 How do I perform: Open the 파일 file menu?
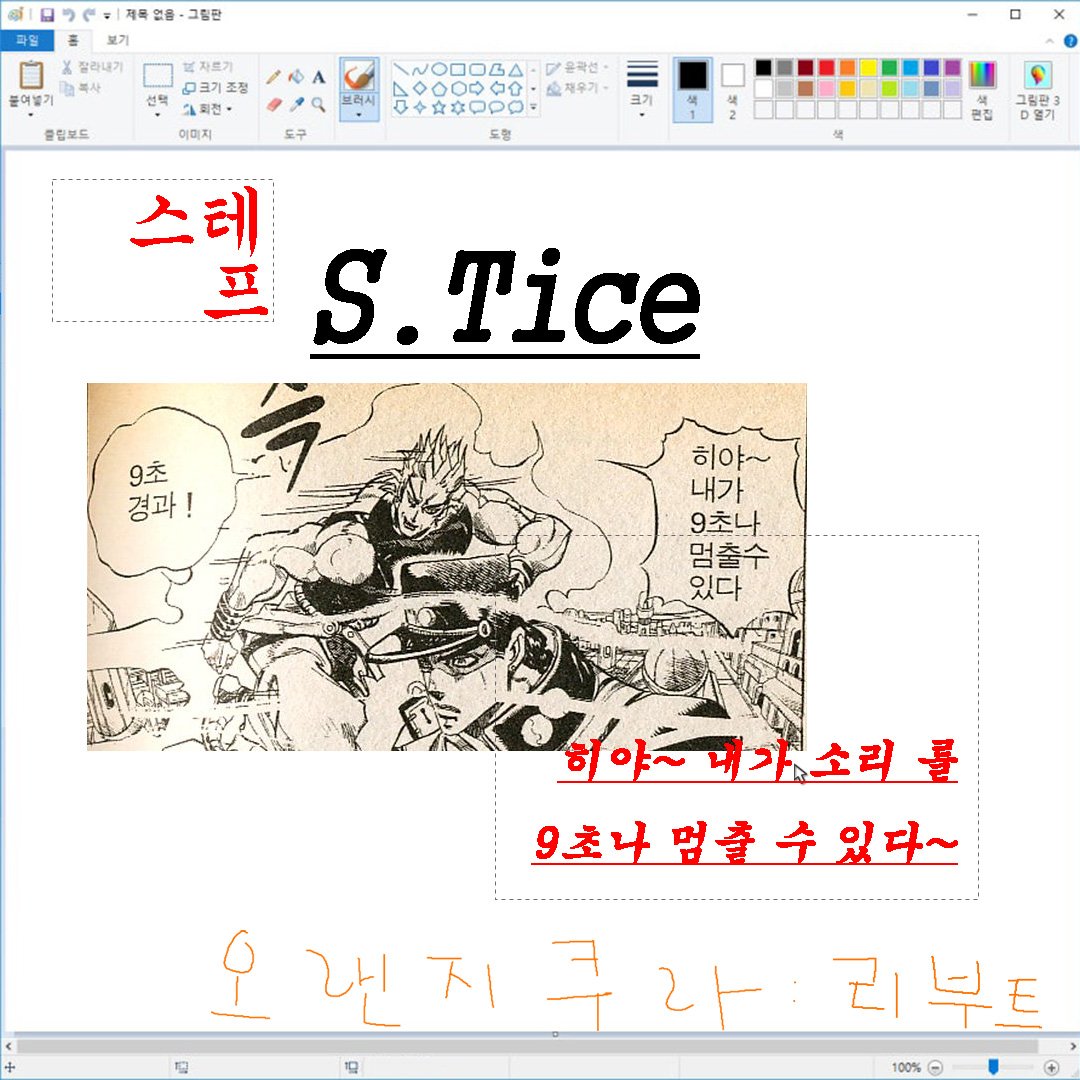click(x=27, y=41)
